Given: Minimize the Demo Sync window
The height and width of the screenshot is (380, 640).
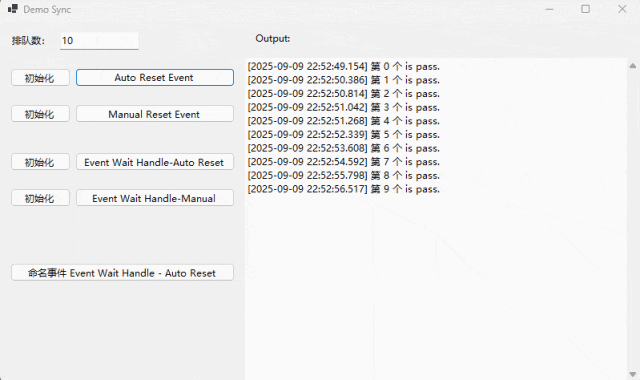Looking at the screenshot, I should (x=549, y=9).
